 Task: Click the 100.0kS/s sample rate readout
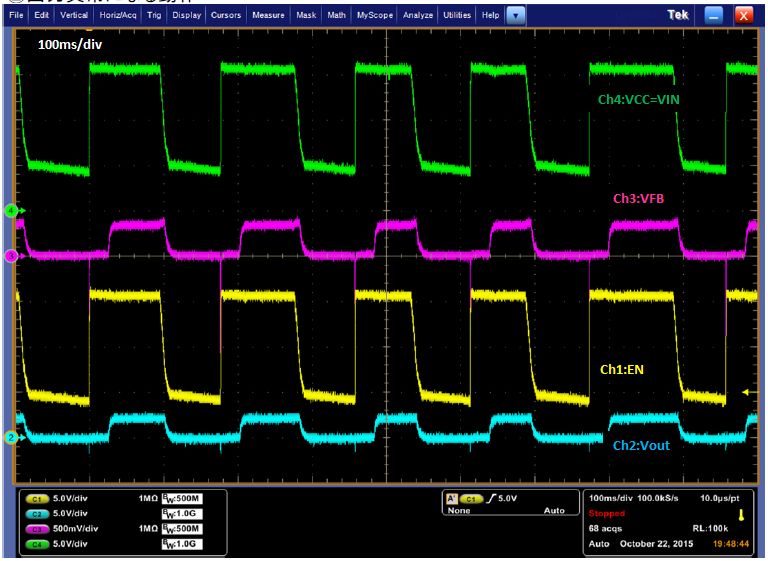658,498
